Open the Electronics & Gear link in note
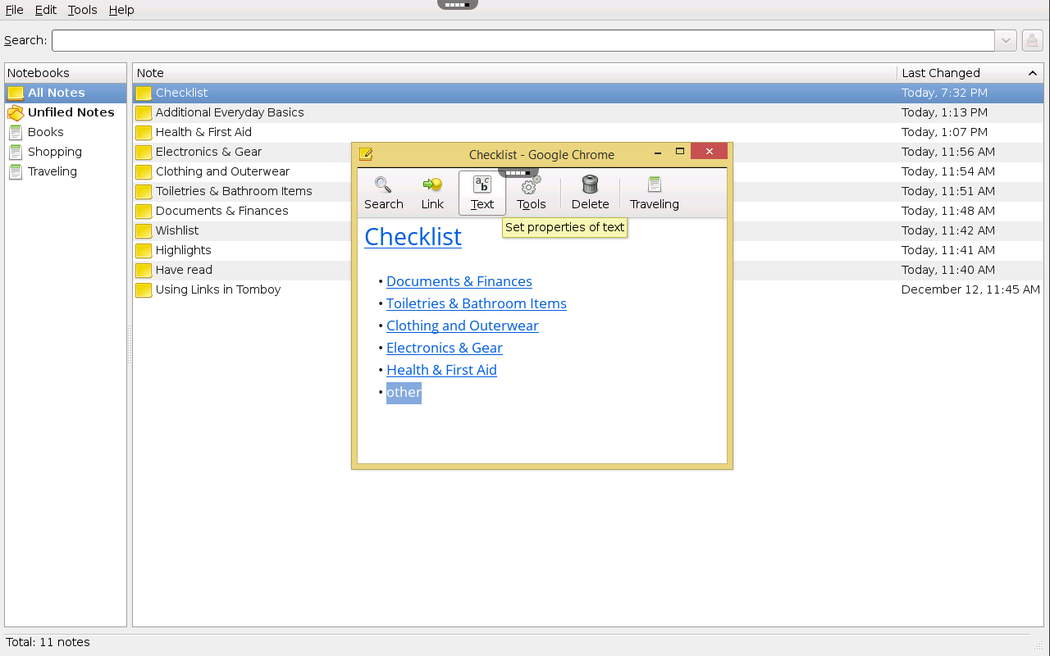The height and width of the screenshot is (656, 1050). click(444, 348)
